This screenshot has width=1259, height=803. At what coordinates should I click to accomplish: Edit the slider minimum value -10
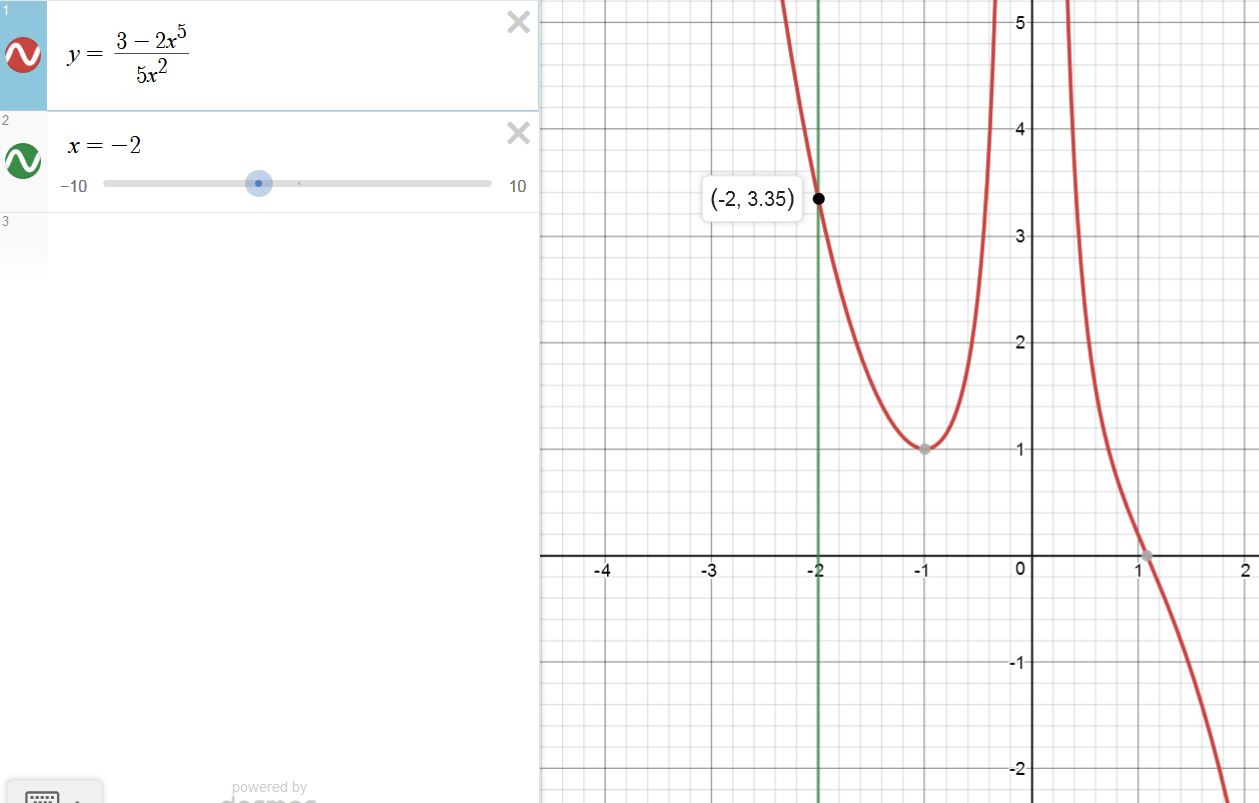click(x=73, y=187)
